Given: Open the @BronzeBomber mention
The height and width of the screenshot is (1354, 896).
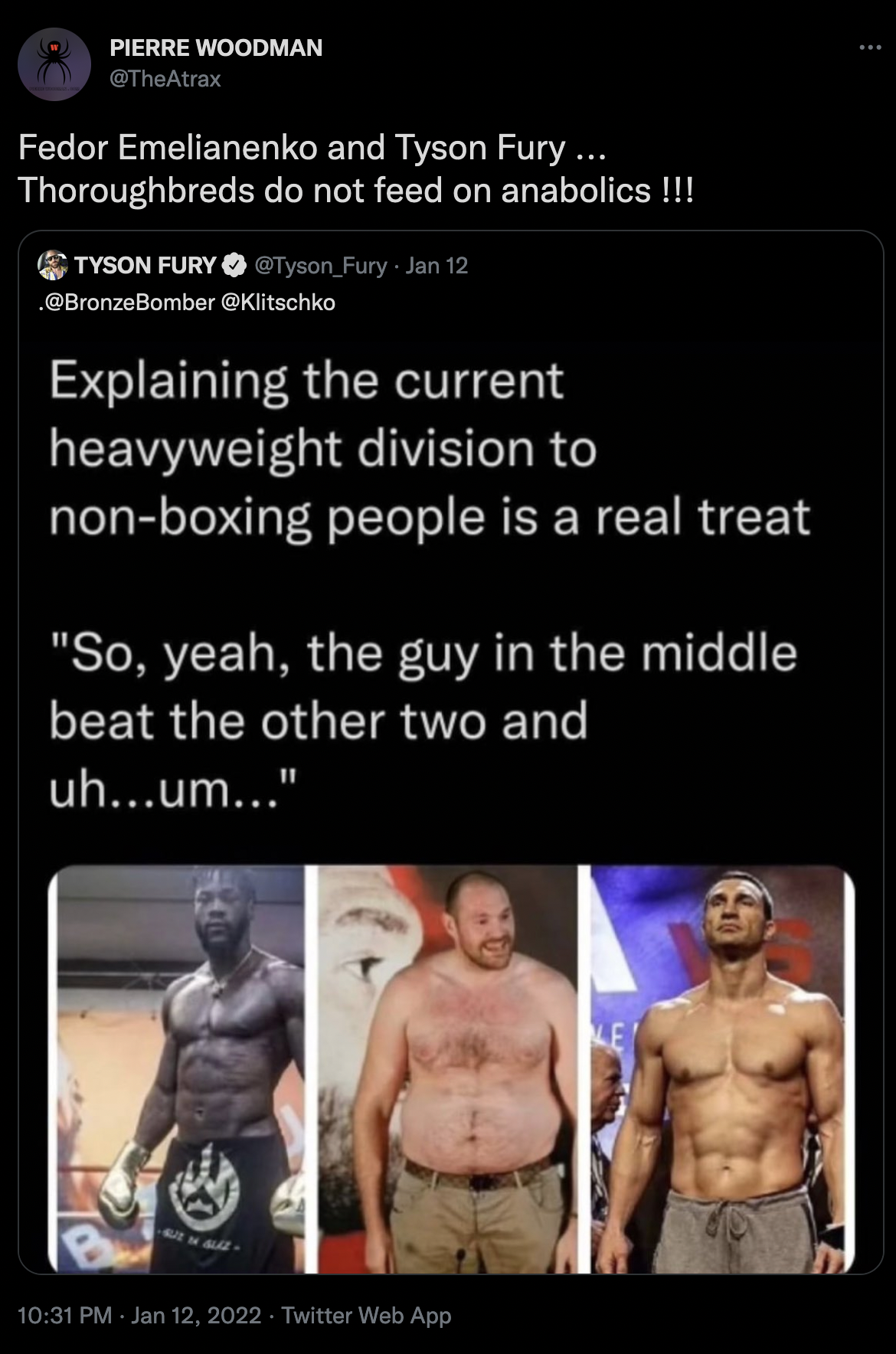Looking at the screenshot, I should tap(126, 303).
